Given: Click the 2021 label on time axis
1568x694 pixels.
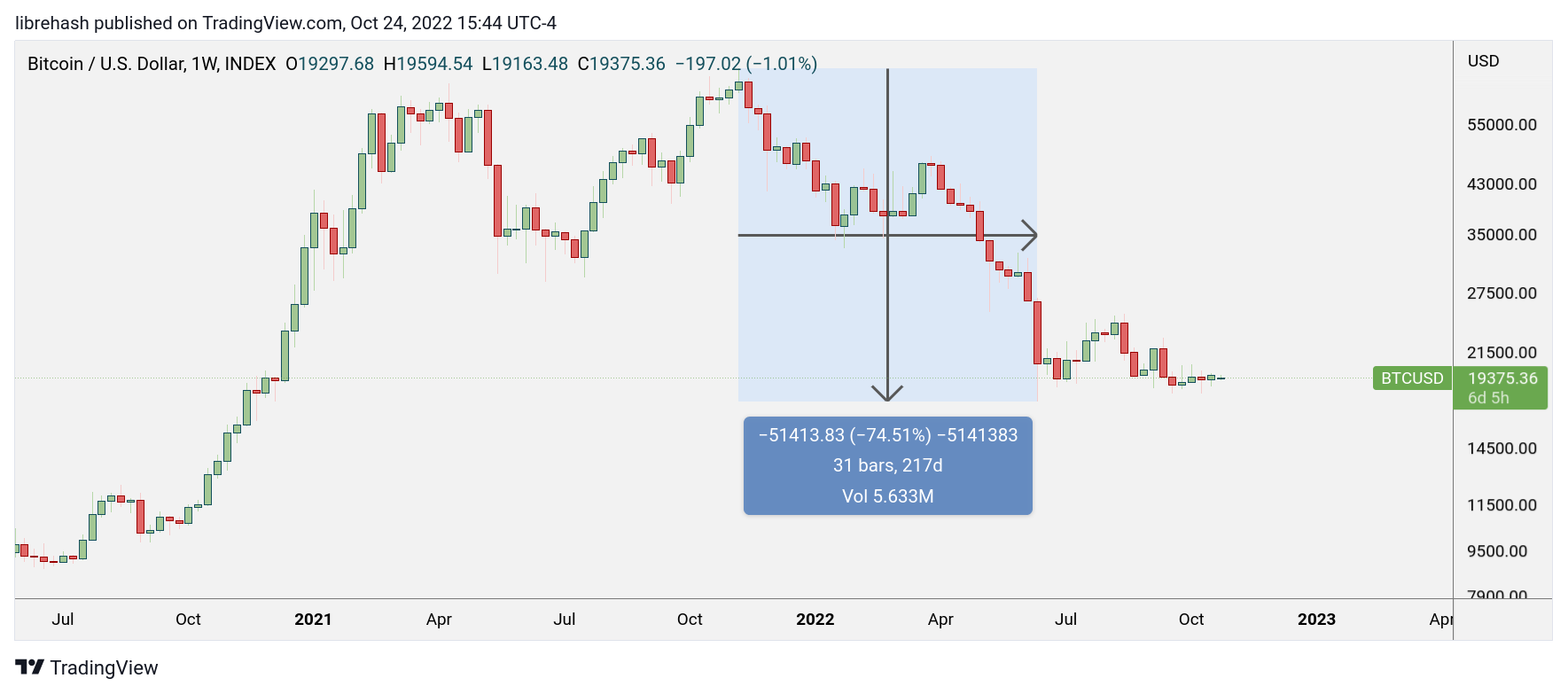Looking at the screenshot, I should click(x=313, y=620).
